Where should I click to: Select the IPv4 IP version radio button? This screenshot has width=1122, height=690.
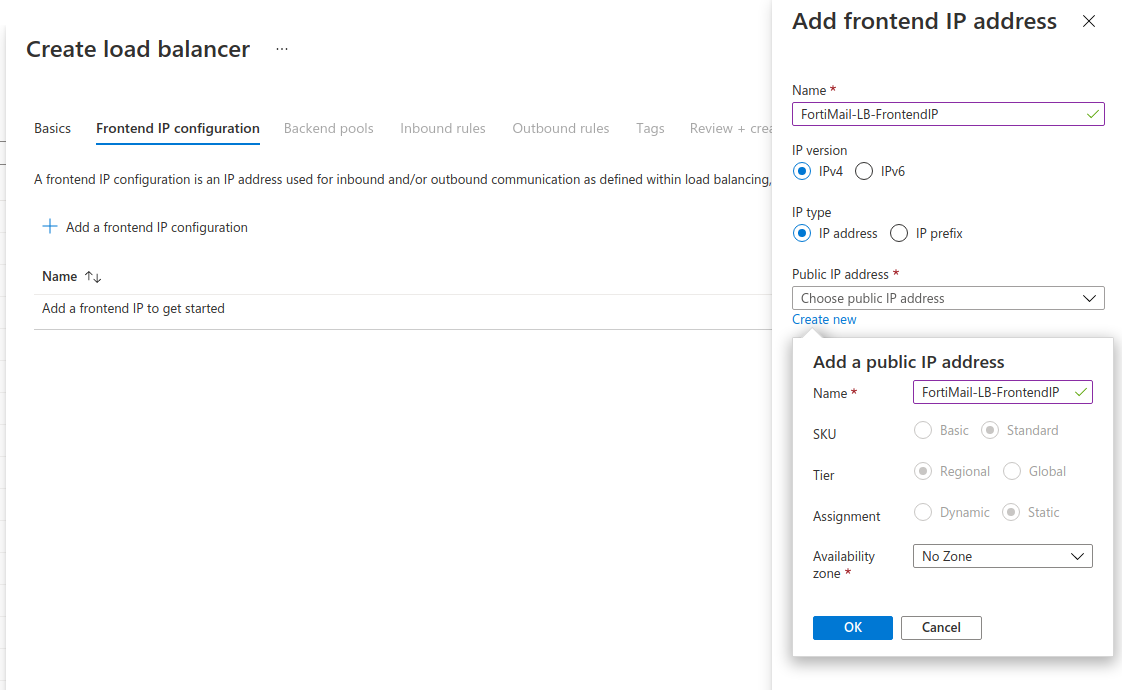(802, 170)
